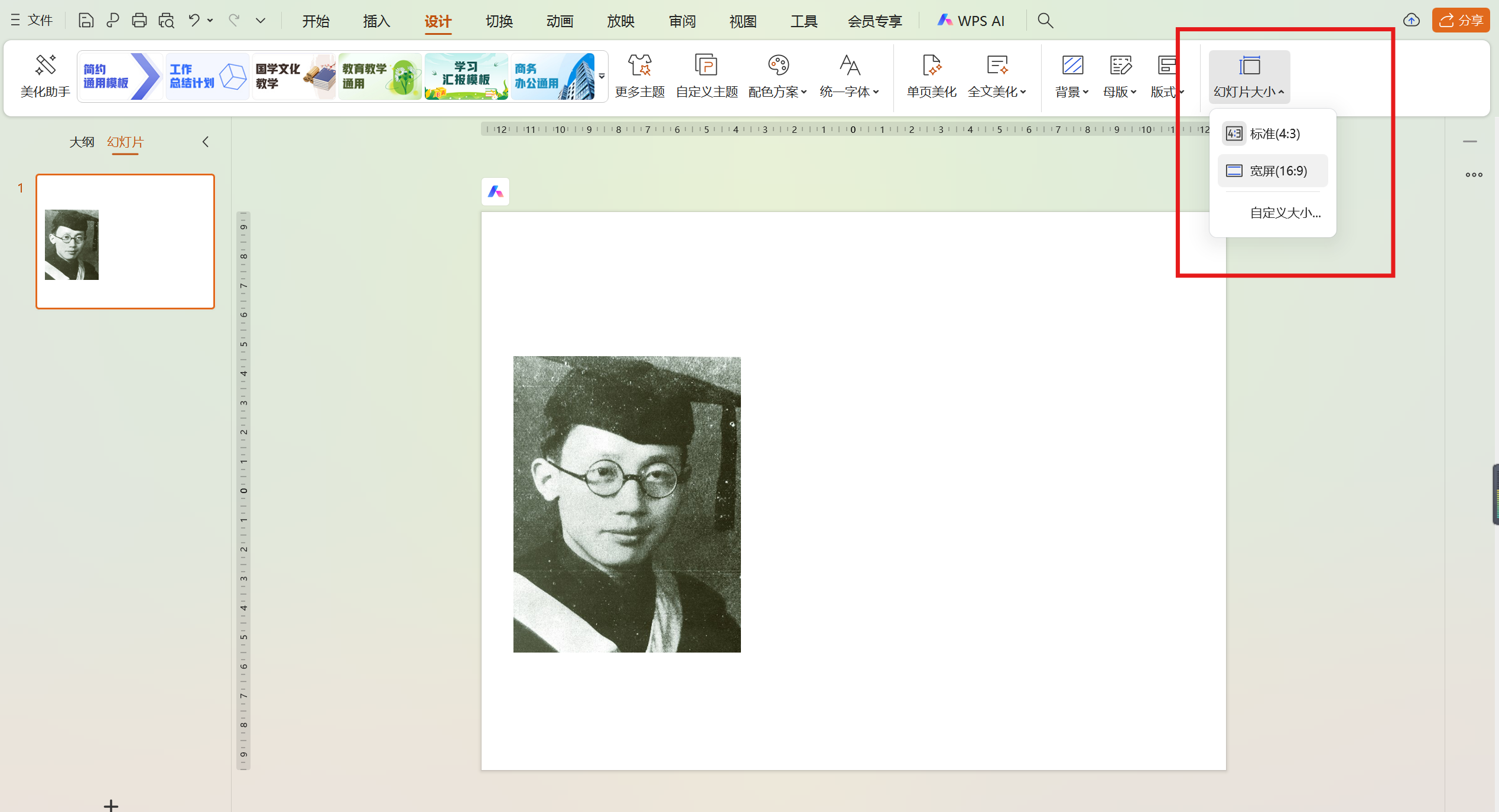The image size is (1499, 812).
Task: Switch to the 大纲 panel tab
Action: [82, 142]
